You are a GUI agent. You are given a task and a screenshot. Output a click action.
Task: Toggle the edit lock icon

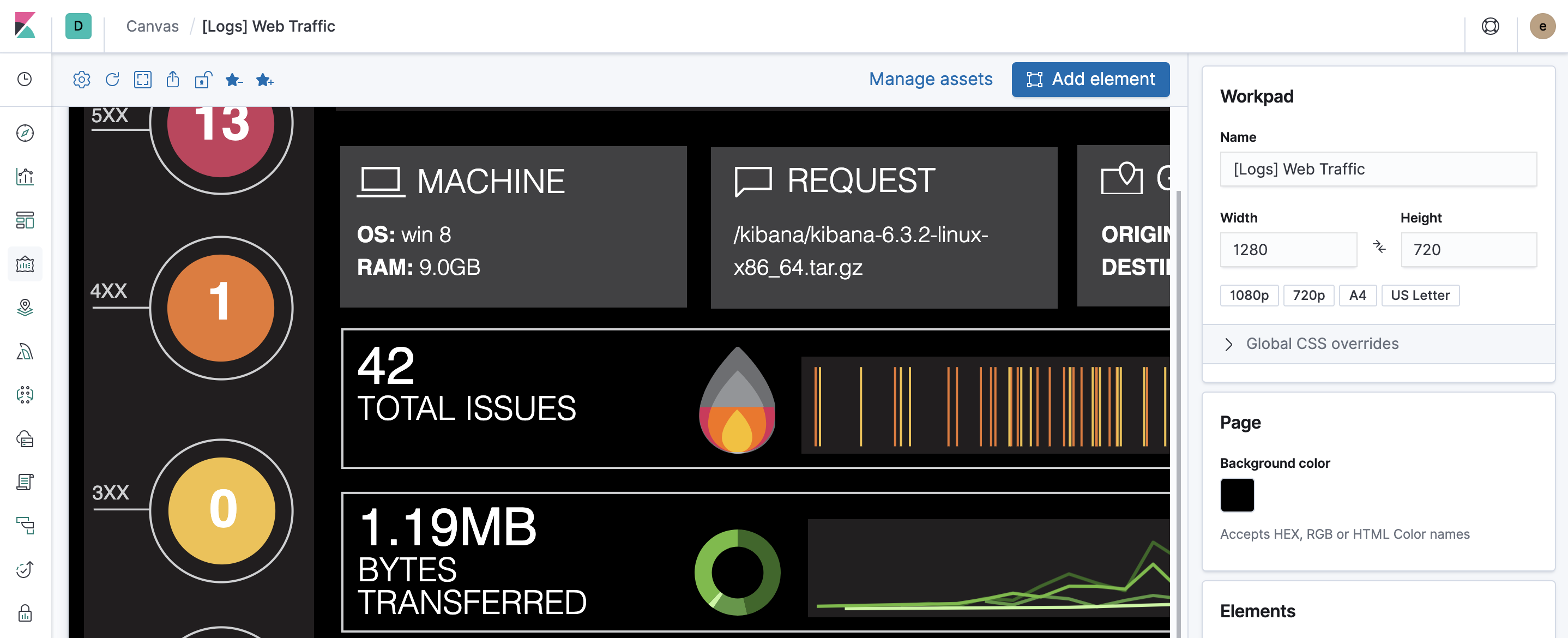(203, 80)
